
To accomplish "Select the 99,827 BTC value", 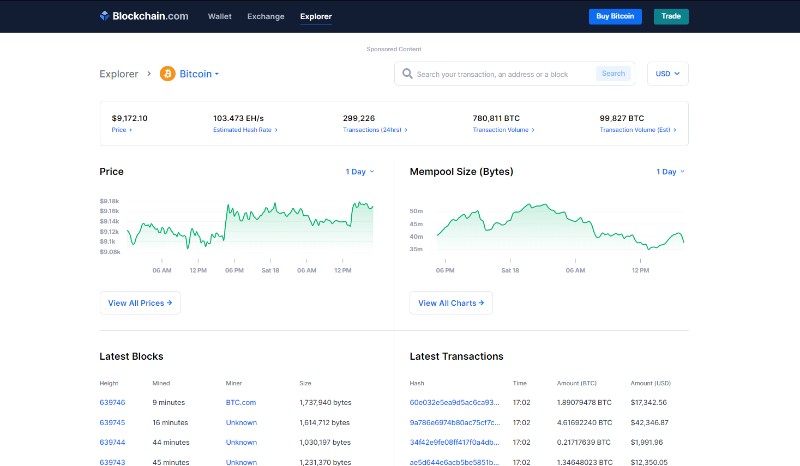I will pyautogui.click(x=621, y=118).
